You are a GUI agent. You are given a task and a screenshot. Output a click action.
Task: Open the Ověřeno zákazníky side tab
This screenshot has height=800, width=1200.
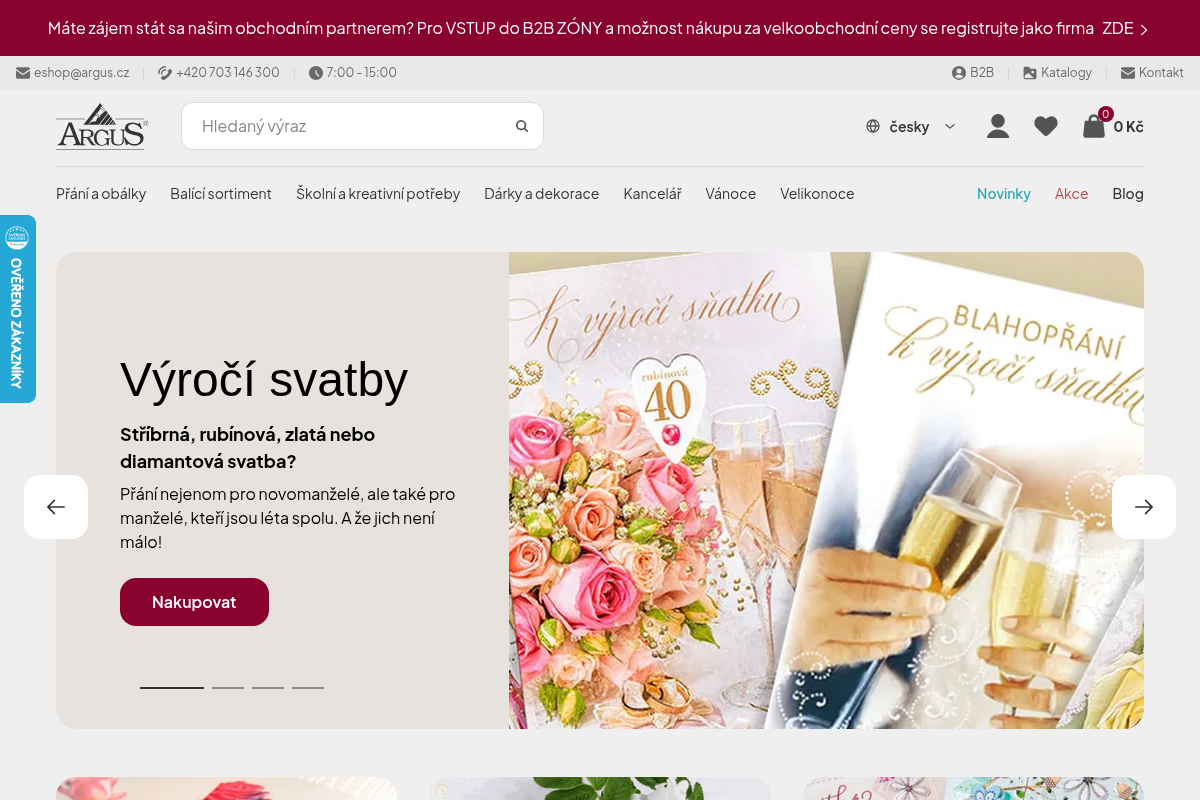pyautogui.click(x=17, y=309)
